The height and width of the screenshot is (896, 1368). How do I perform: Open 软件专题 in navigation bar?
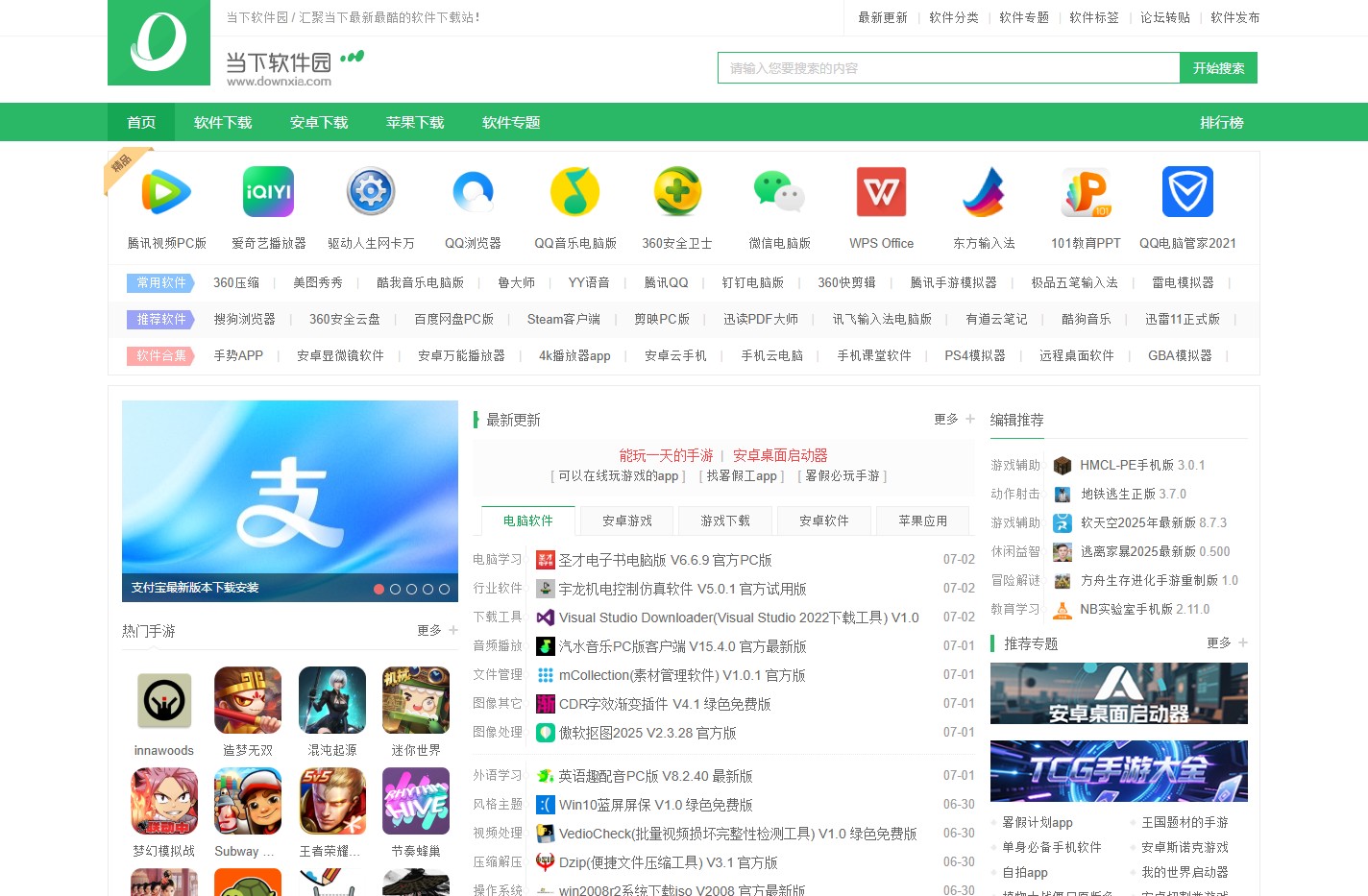(511, 122)
